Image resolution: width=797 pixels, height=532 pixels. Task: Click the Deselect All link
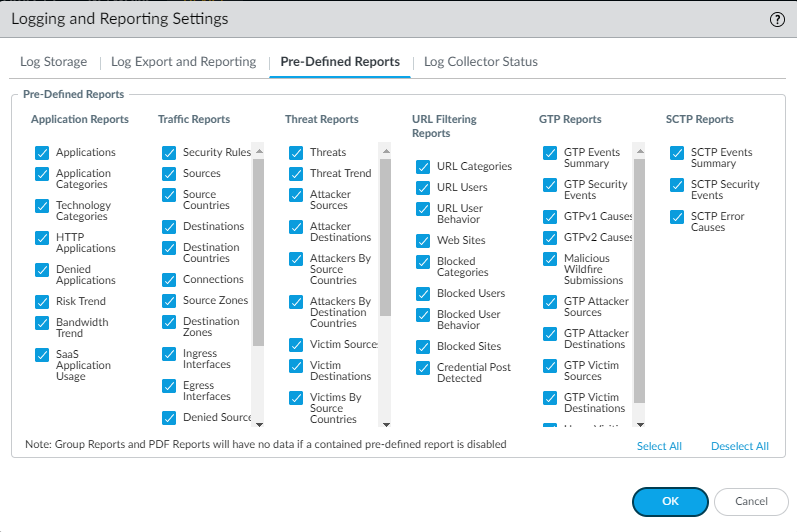coord(740,446)
